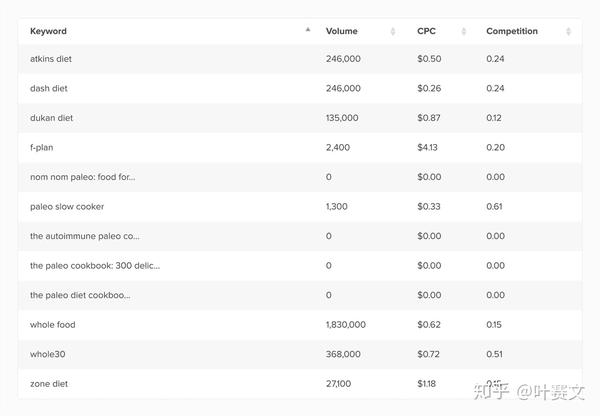The height and width of the screenshot is (416, 600).
Task: Click the Keyword column header
Action: coord(48,31)
